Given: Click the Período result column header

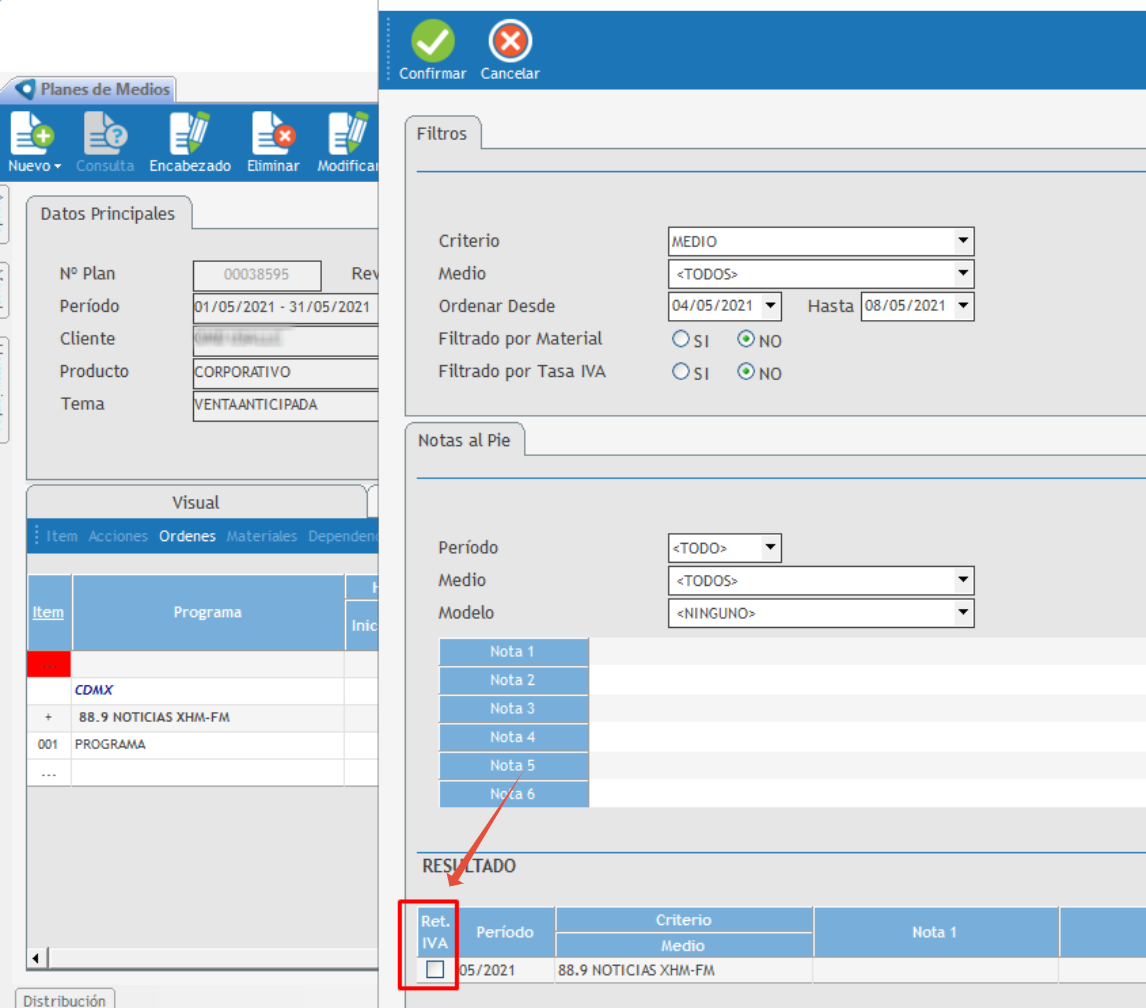Looking at the screenshot, I should (x=505, y=932).
